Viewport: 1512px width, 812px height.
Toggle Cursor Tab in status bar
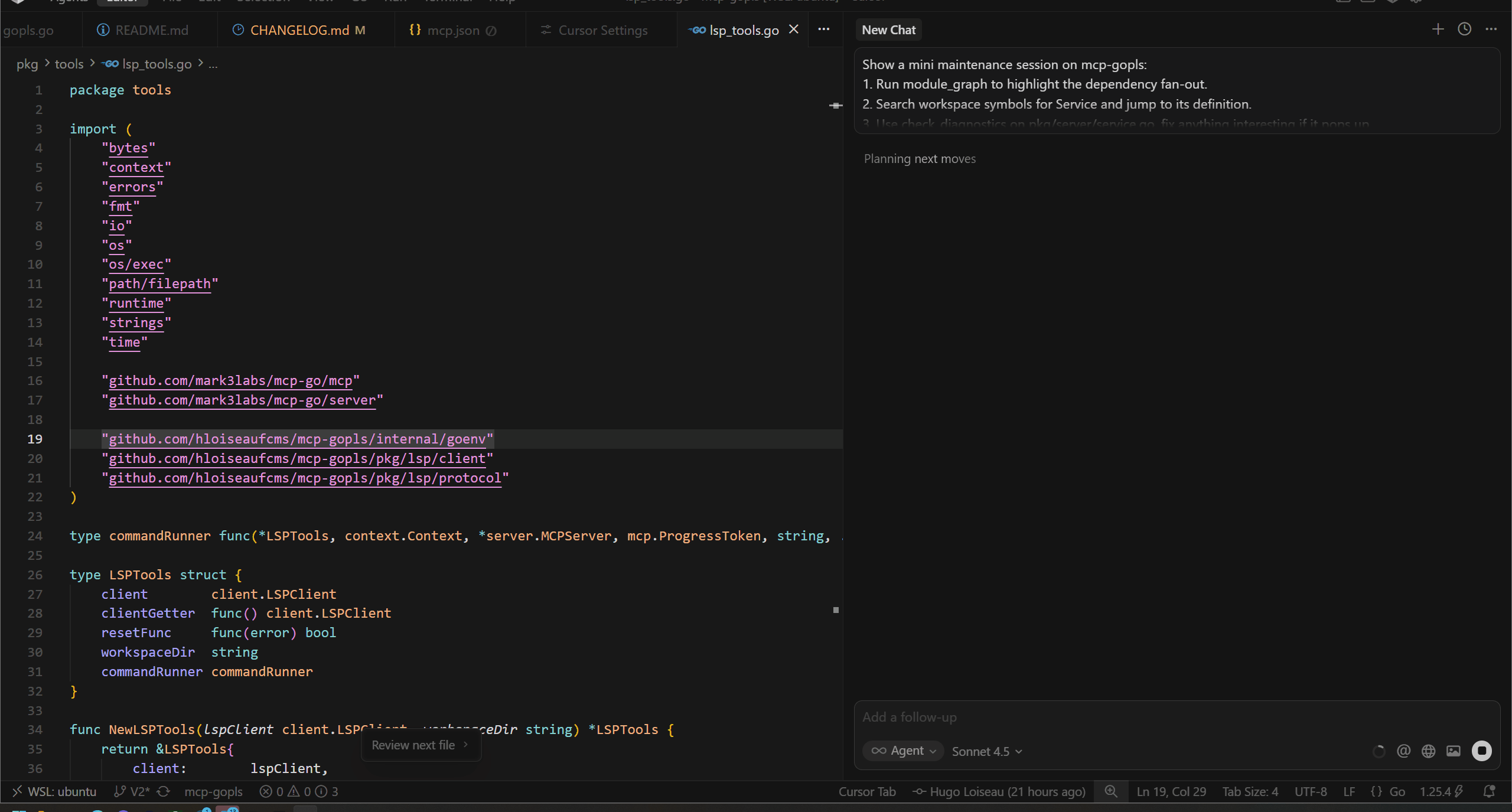[x=866, y=791]
